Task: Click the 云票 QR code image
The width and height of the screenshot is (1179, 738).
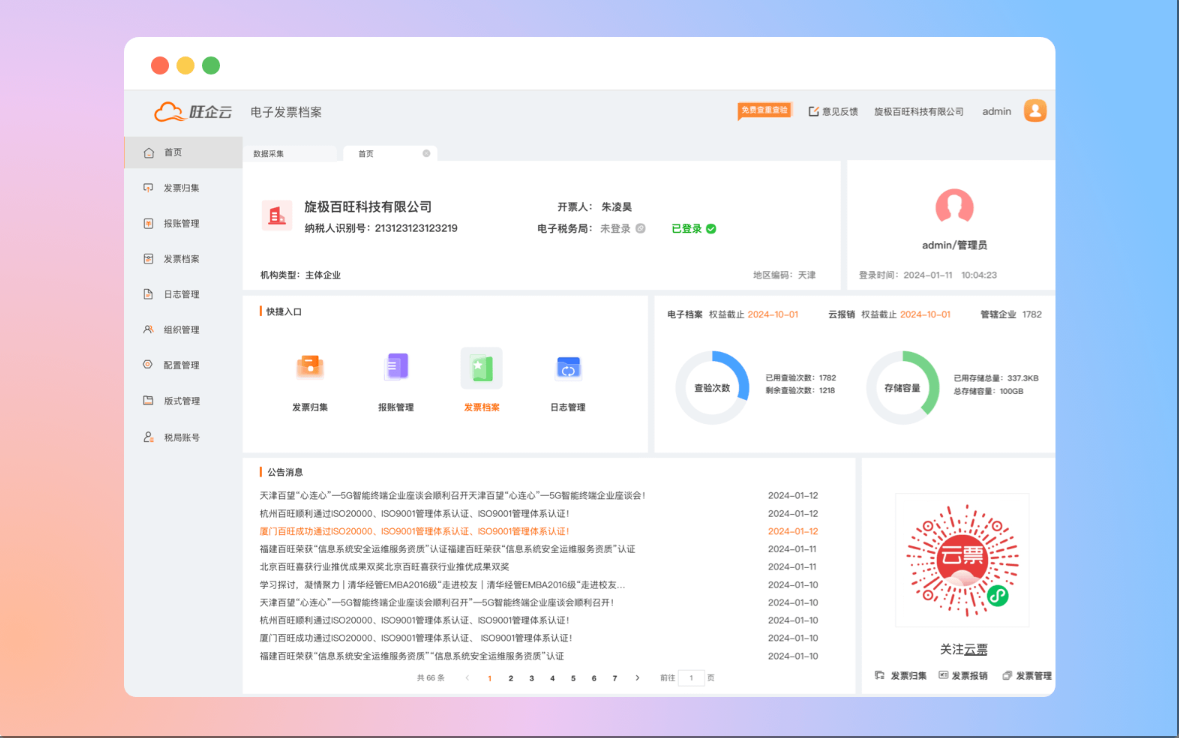Action: click(x=961, y=560)
